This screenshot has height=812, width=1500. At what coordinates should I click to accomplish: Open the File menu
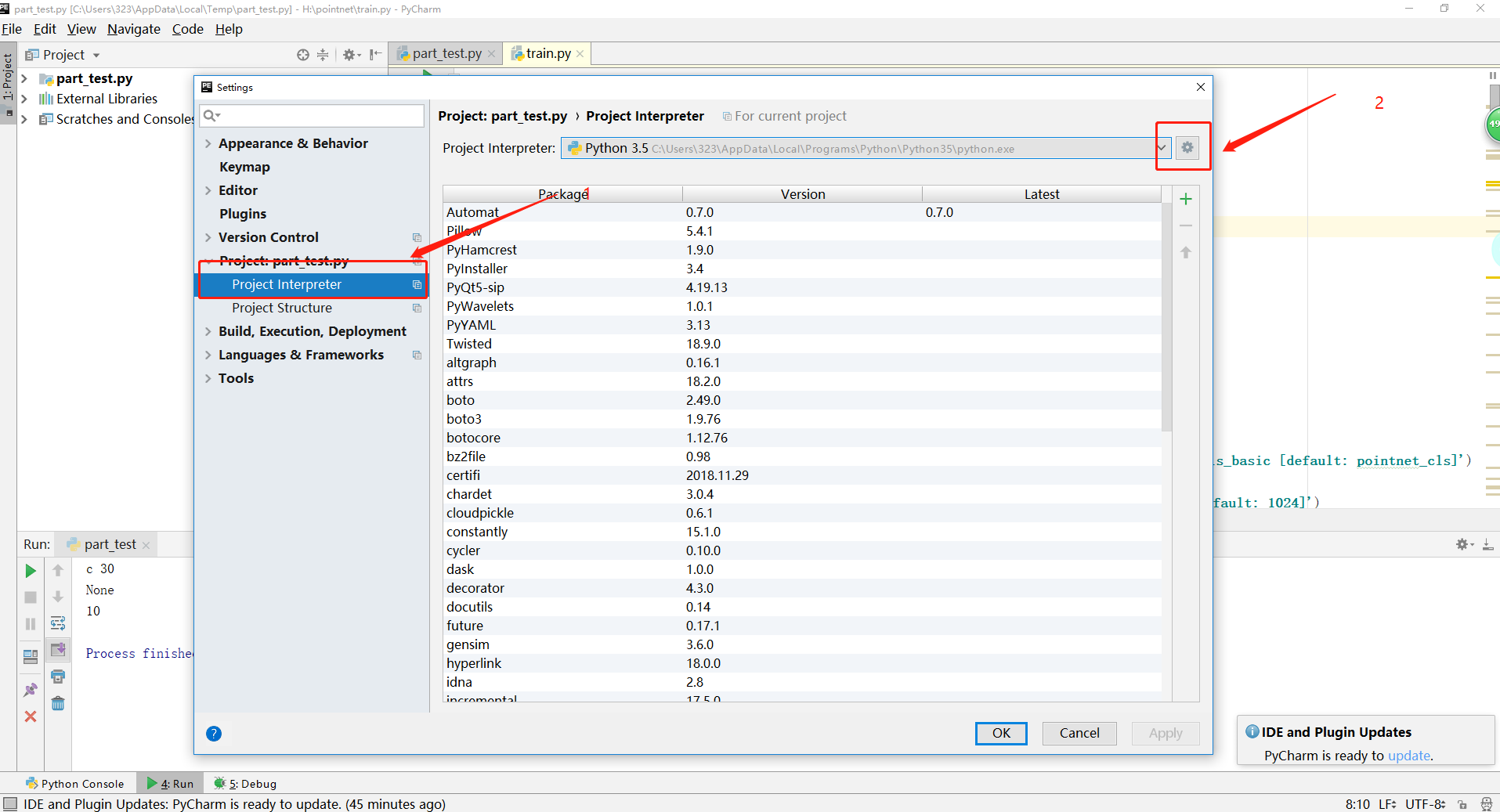[x=12, y=29]
